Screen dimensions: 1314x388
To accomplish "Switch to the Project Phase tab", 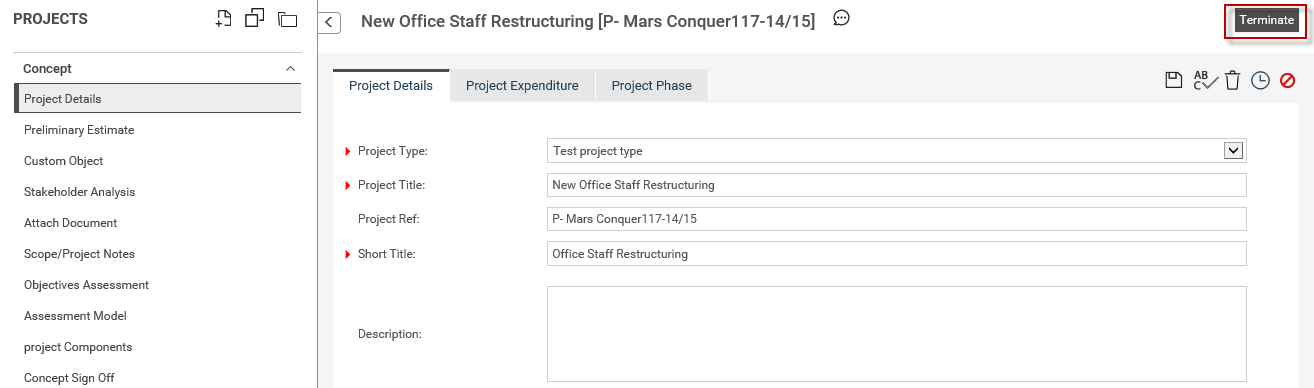I will click(652, 86).
